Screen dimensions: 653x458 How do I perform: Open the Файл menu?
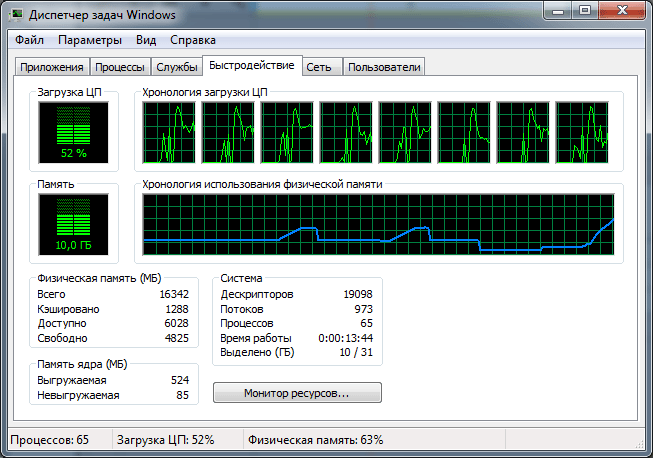(x=29, y=41)
